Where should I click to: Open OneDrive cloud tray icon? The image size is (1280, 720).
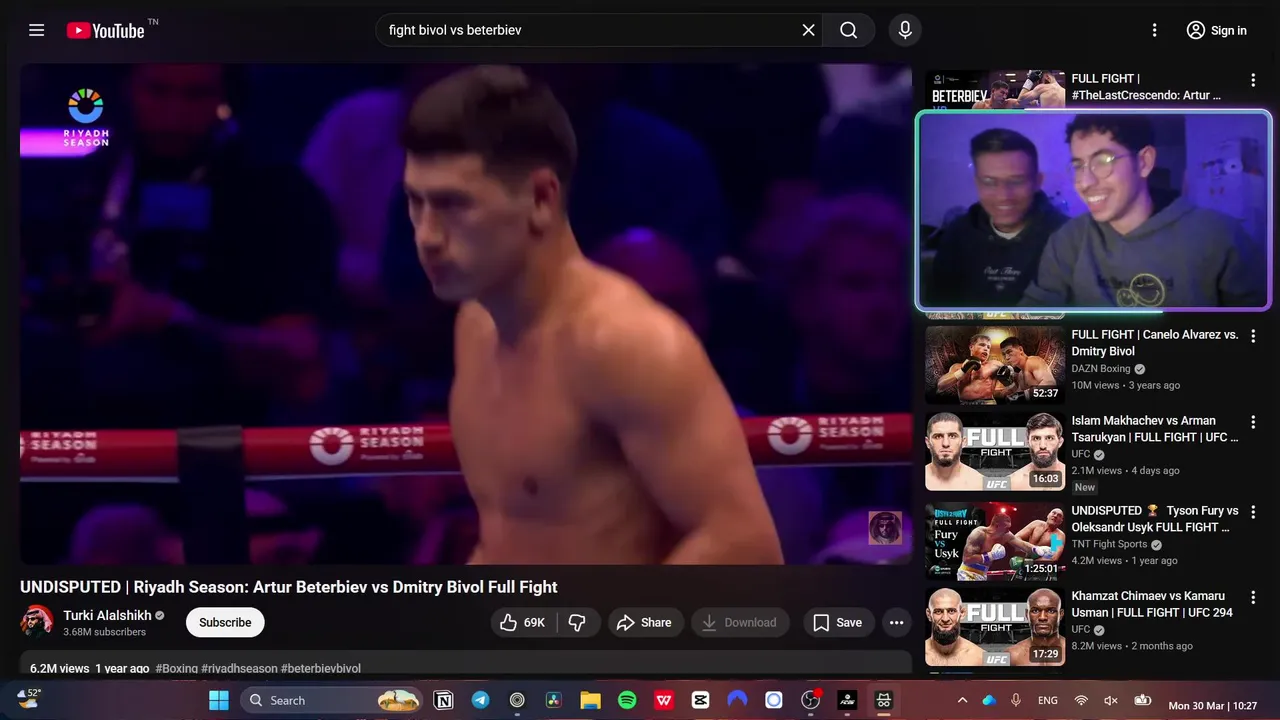(989, 700)
